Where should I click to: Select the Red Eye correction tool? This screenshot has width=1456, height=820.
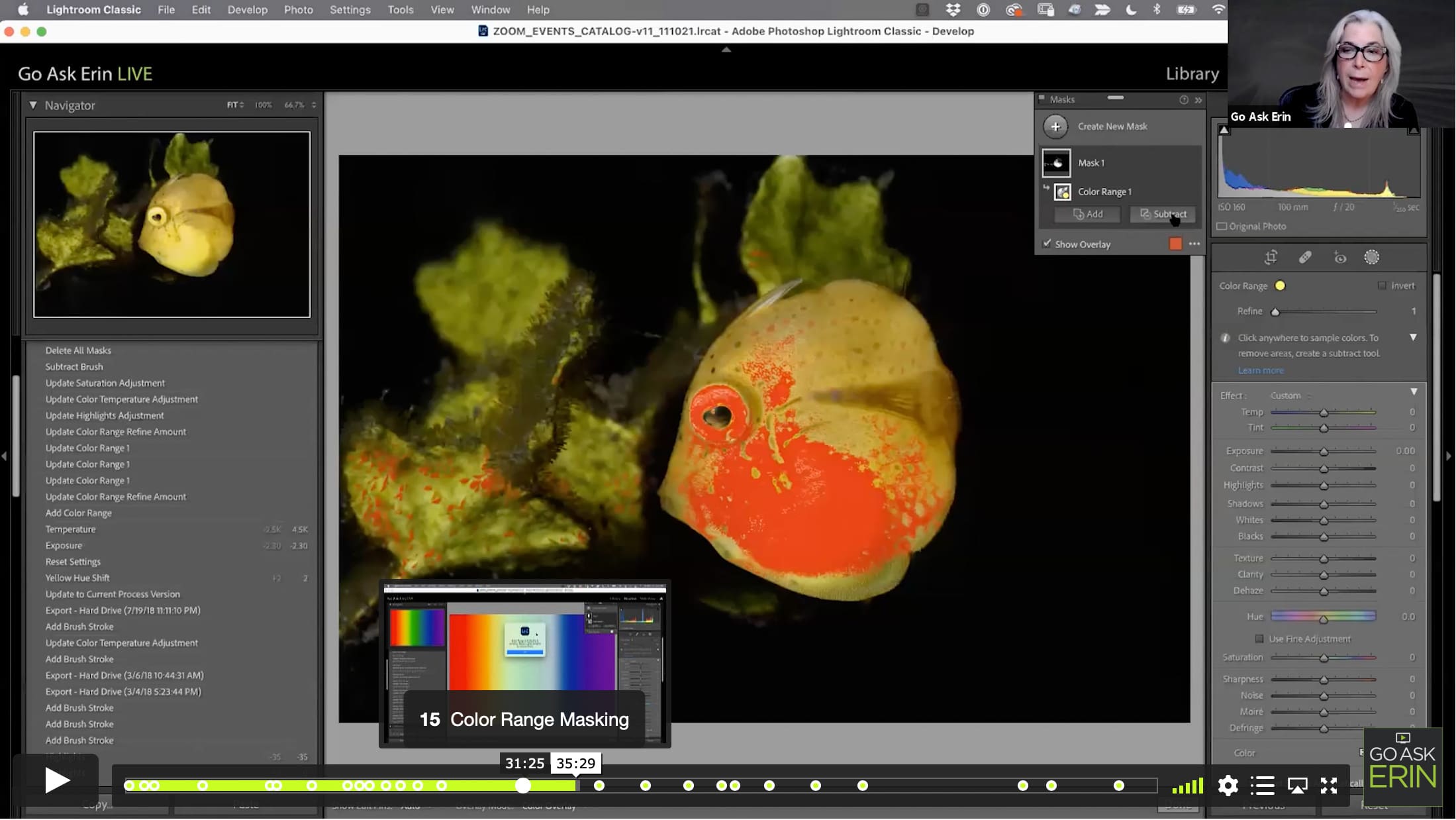(x=1339, y=258)
